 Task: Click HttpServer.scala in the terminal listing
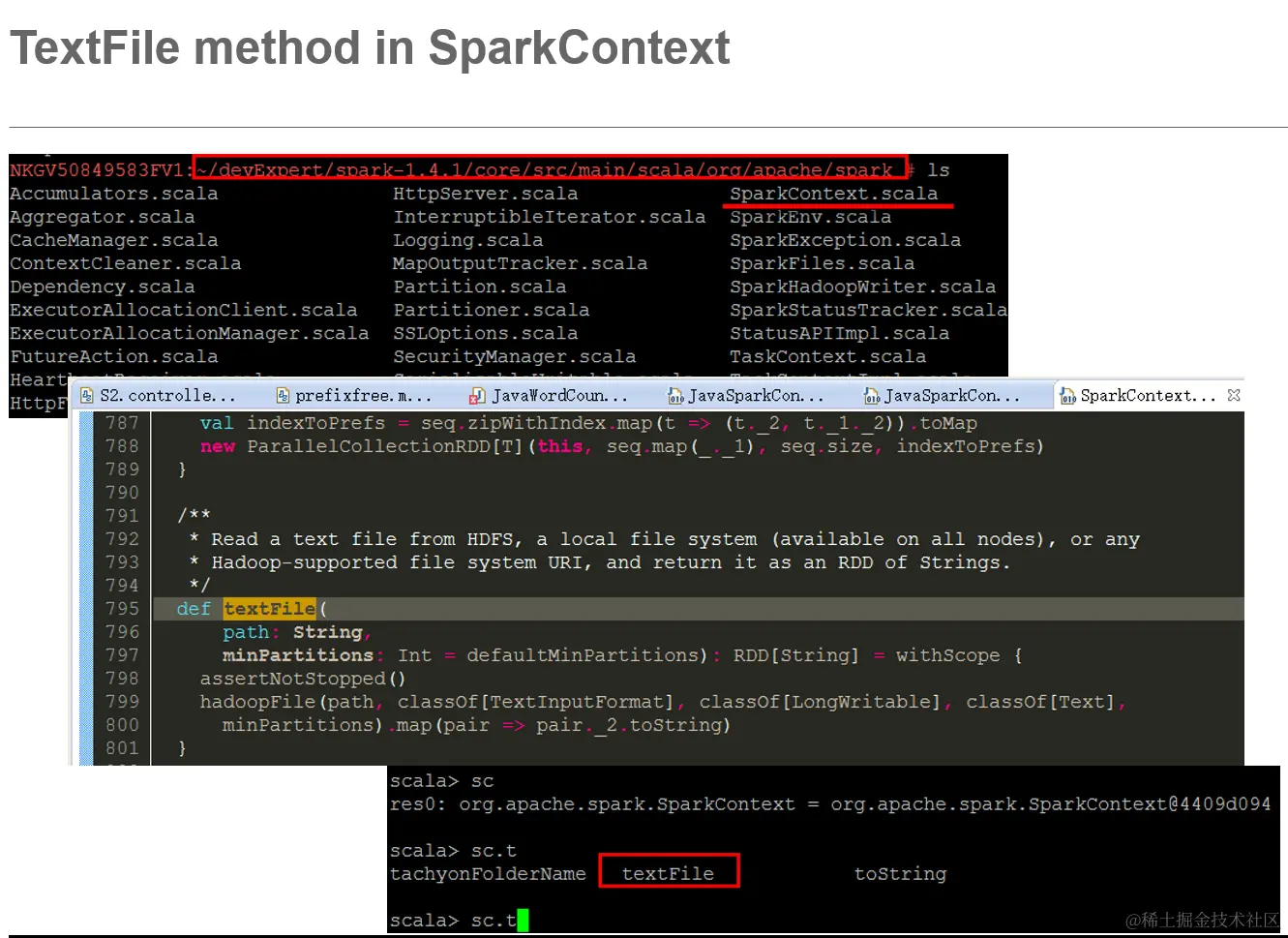coord(486,194)
